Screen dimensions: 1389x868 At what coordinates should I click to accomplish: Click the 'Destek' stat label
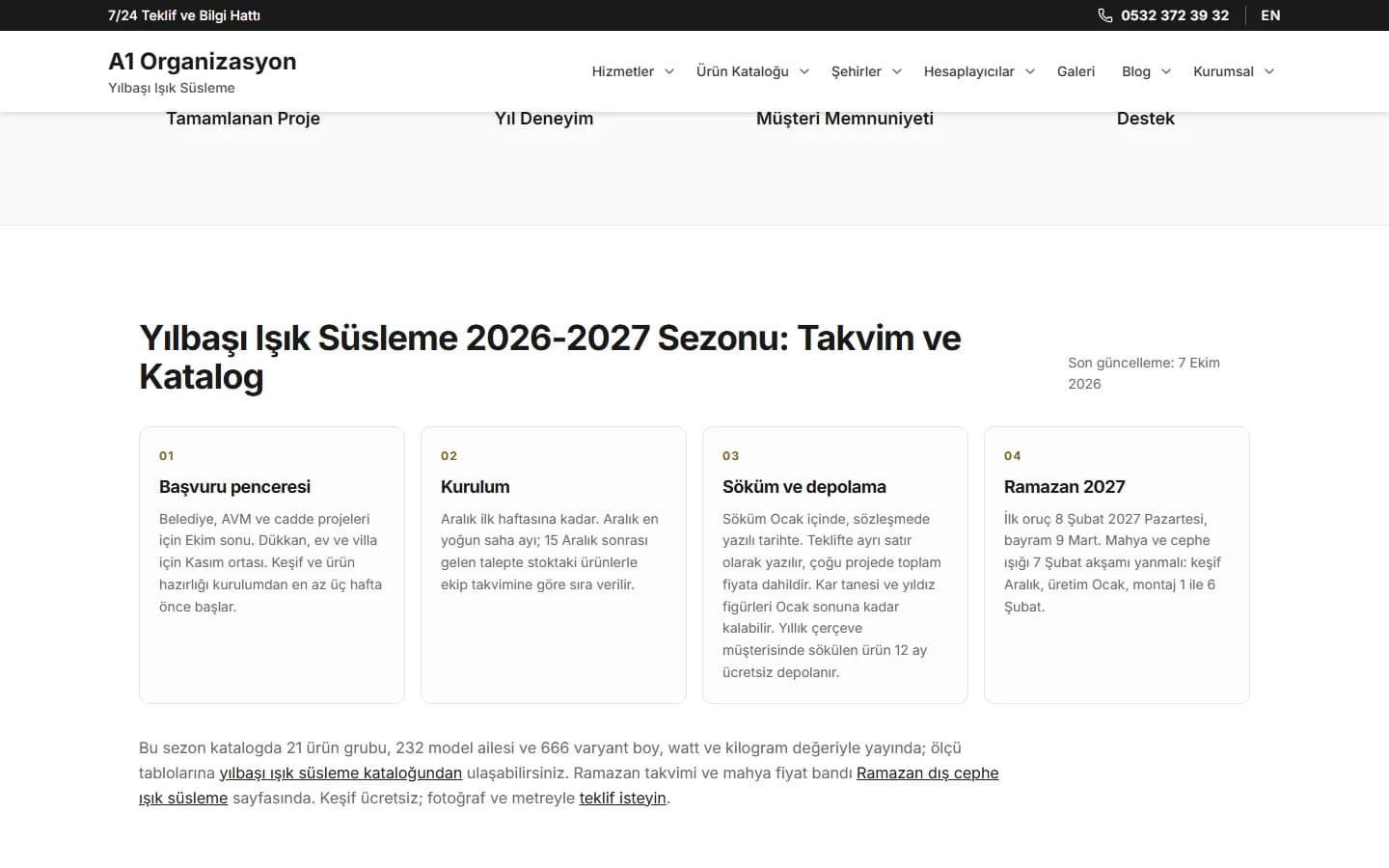(1146, 119)
